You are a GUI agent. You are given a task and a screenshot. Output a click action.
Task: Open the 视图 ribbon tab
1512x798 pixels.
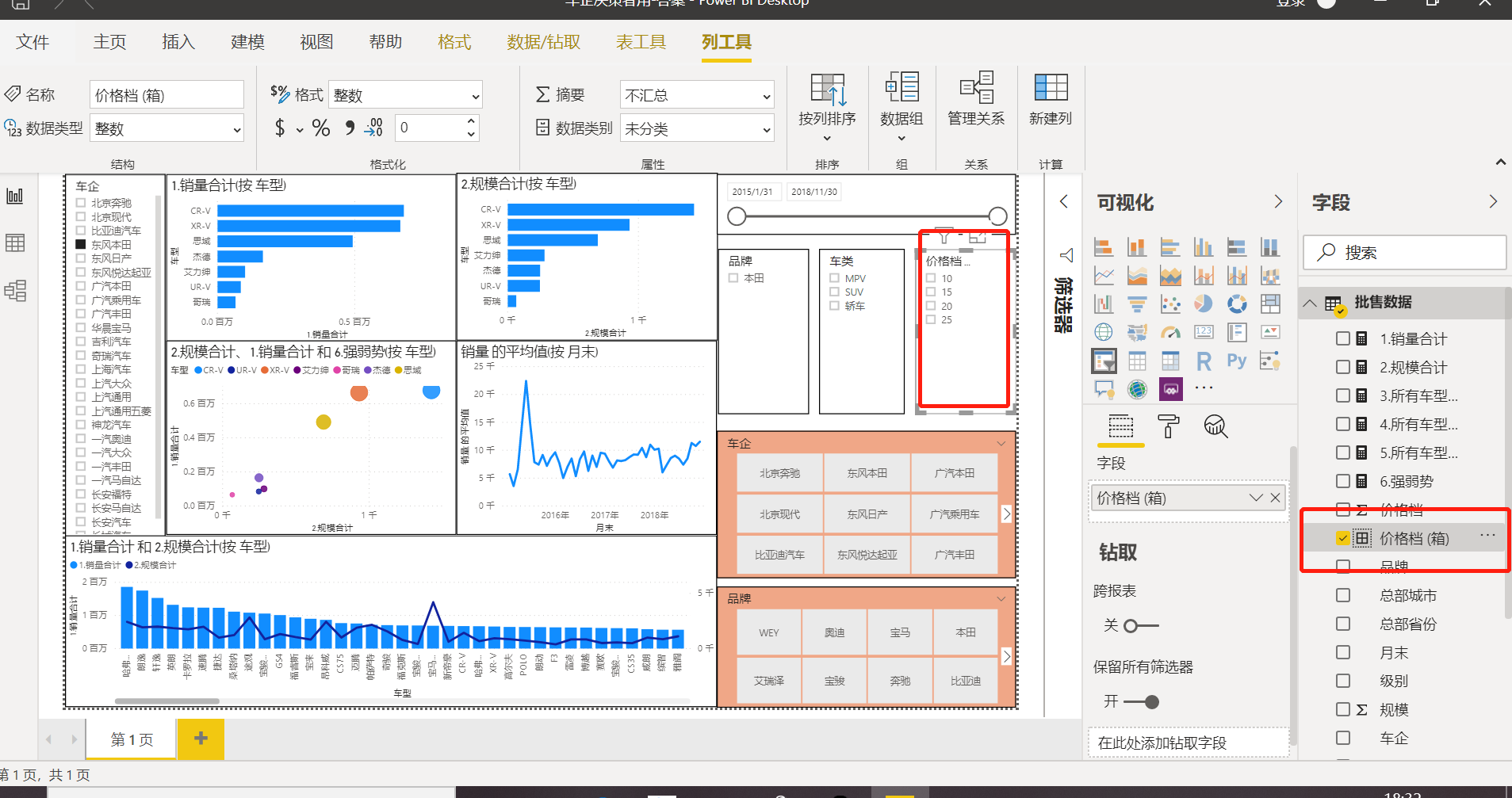(316, 42)
